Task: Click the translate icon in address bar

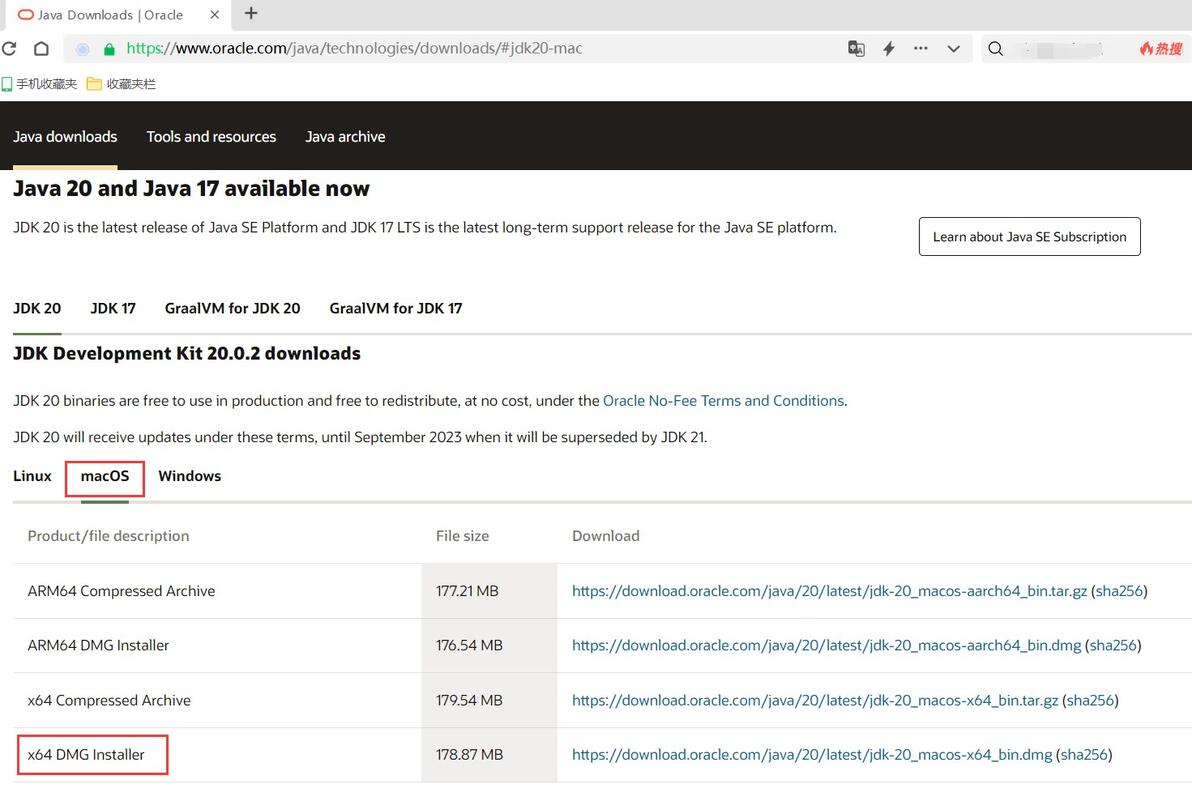Action: (x=856, y=48)
